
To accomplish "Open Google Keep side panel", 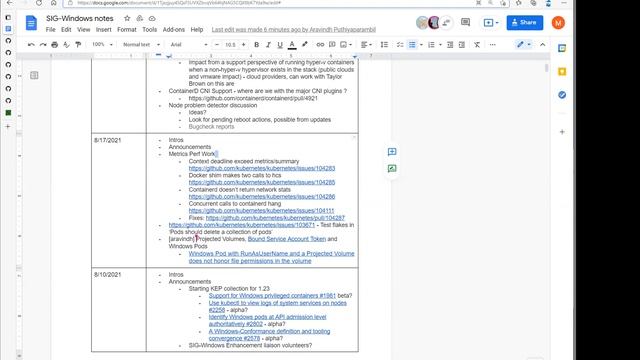I will 562,72.
